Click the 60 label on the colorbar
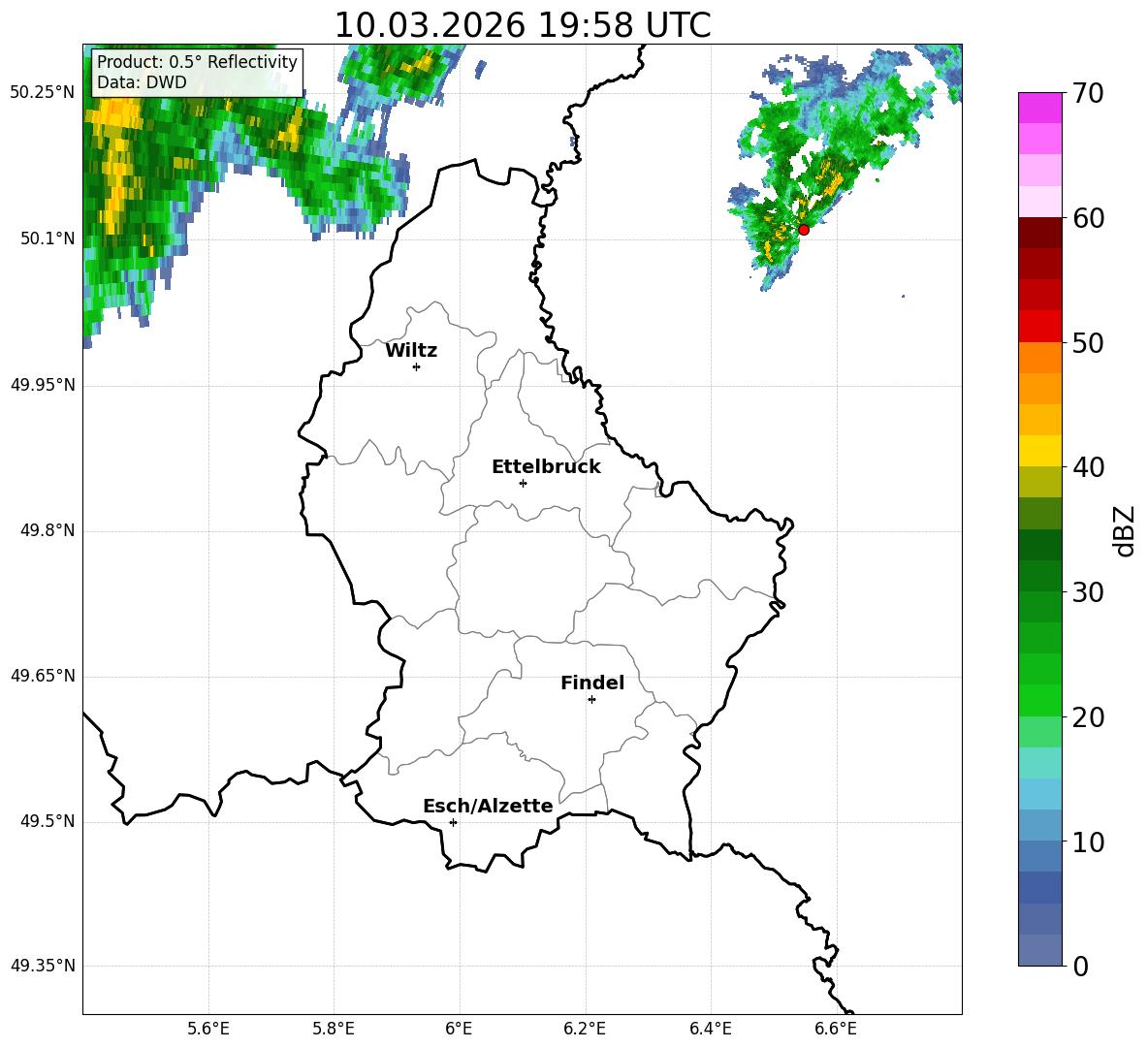 click(1088, 218)
